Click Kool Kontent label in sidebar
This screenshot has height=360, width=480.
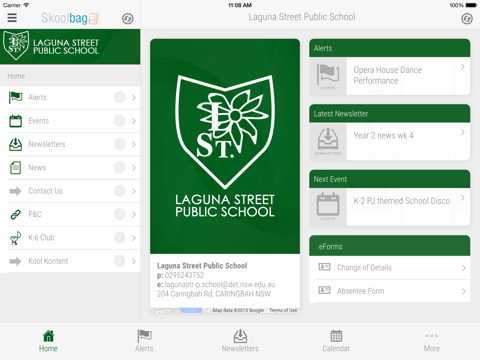48,261
